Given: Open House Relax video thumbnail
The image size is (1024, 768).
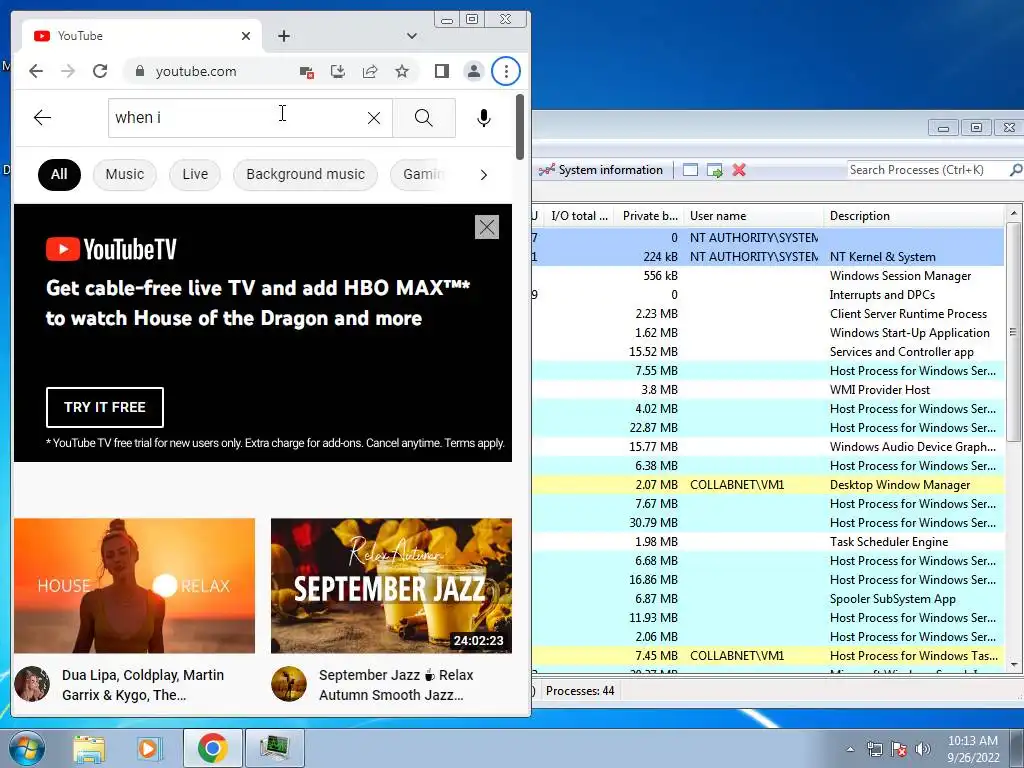Looking at the screenshot, I should 135,586.
